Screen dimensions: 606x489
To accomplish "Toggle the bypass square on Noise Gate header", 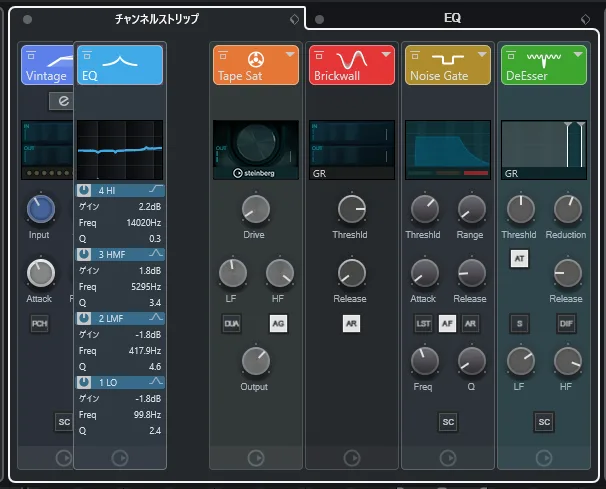I will point(415,55).
